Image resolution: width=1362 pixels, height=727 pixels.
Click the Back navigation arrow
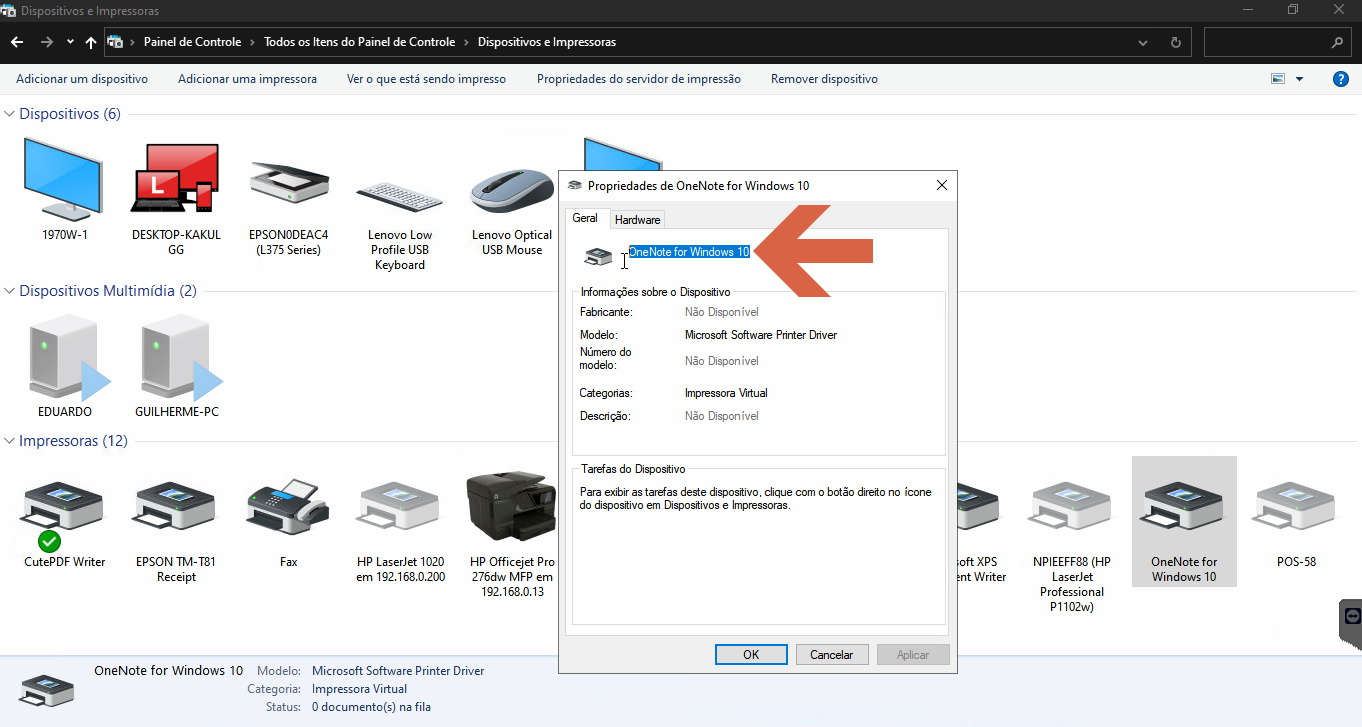click(x=17, y=42)
